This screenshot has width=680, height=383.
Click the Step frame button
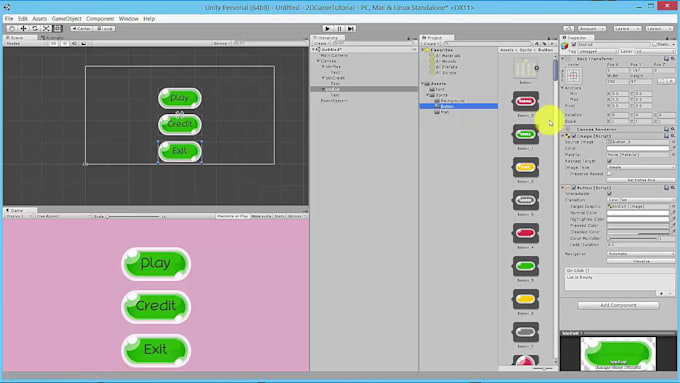coord(351,29)
